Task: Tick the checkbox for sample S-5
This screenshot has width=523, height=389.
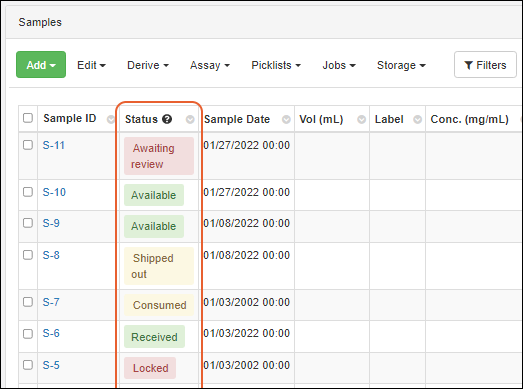Action: coord(28,365)
